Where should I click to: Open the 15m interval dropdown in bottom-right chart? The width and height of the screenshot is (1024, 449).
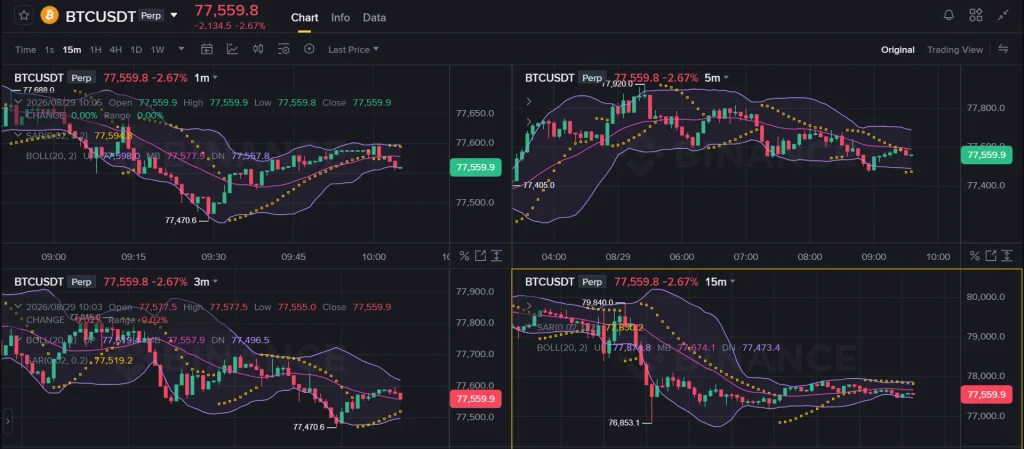[x=720, y=282]
